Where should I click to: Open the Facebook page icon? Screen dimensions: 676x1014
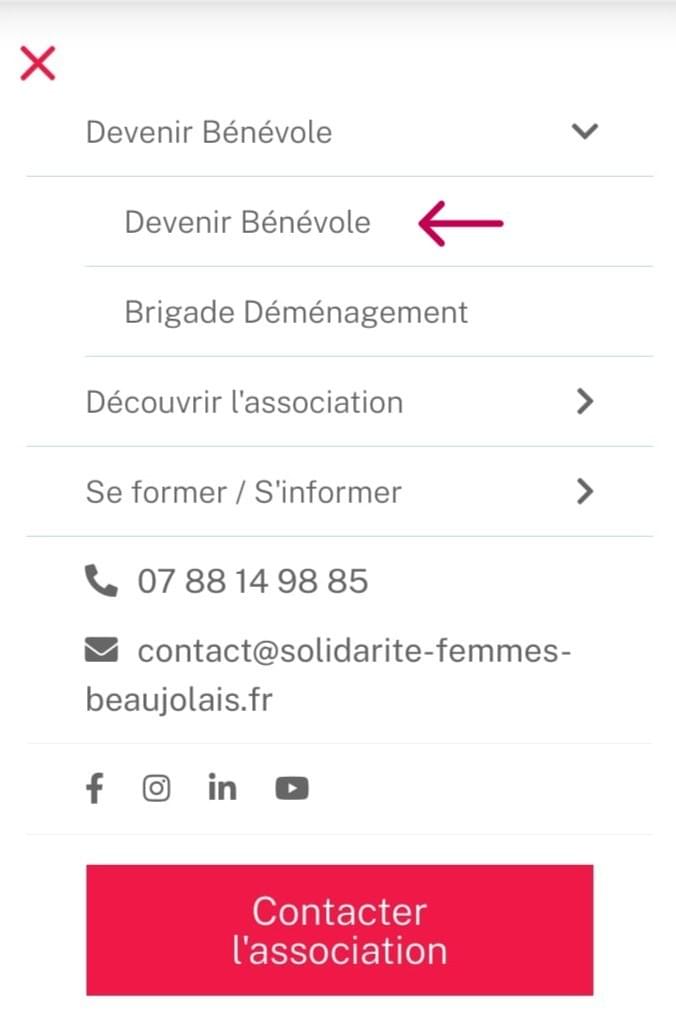click(94, 789)
